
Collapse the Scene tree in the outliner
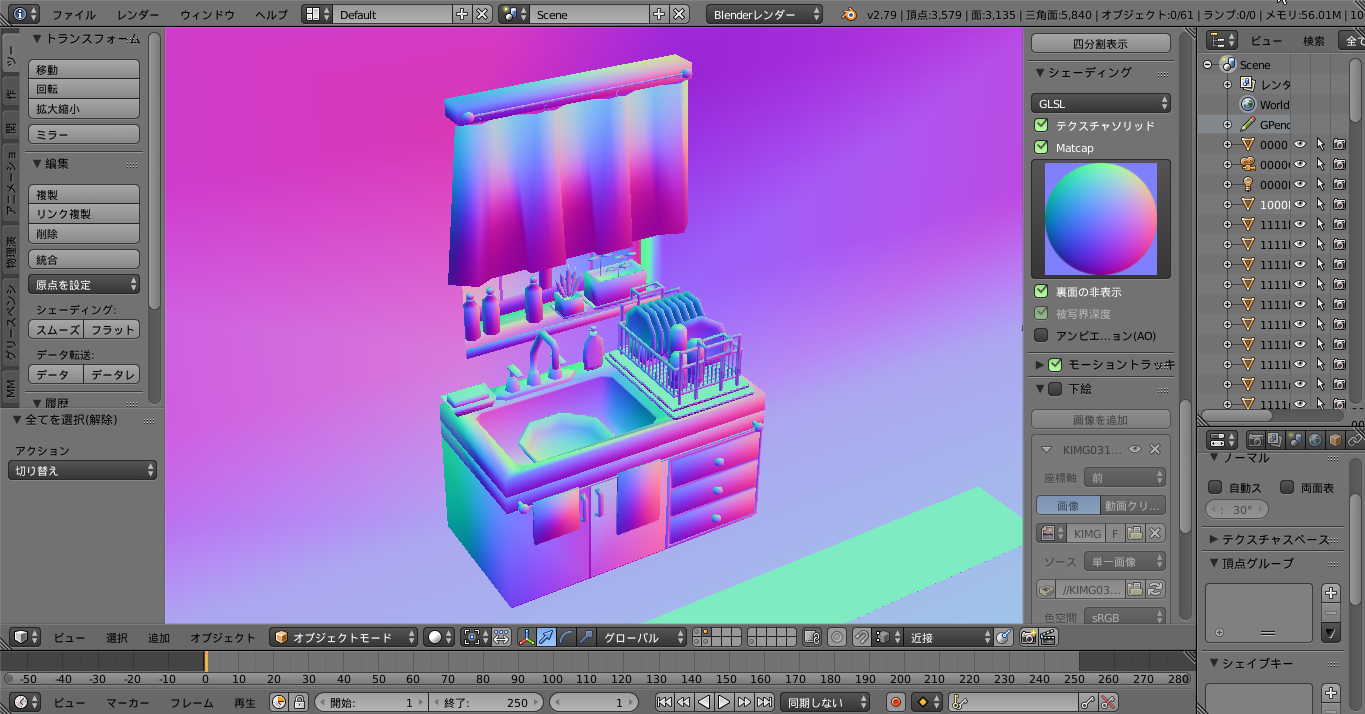tap(1208, 64)
